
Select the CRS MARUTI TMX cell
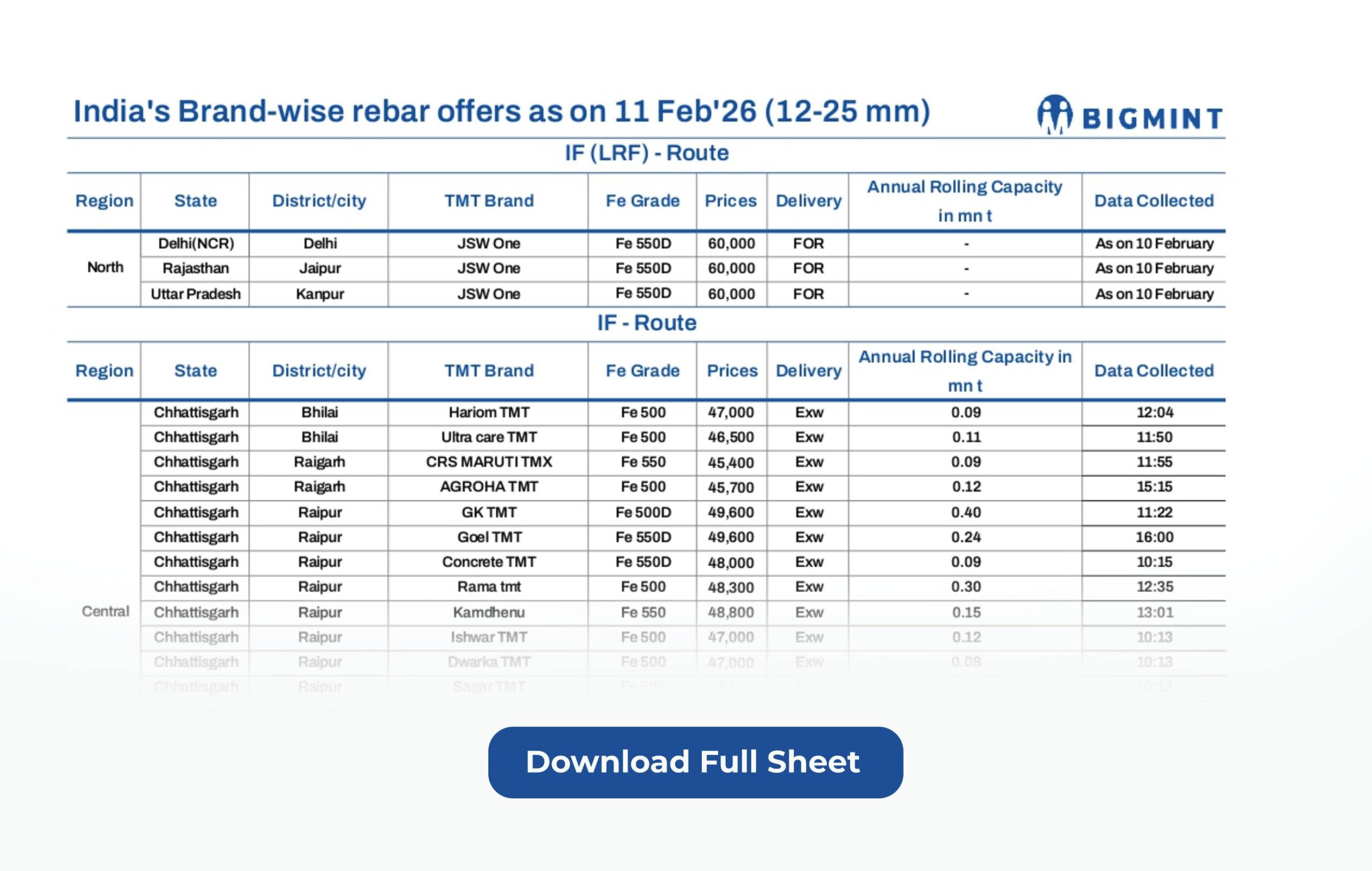(489, 462)
